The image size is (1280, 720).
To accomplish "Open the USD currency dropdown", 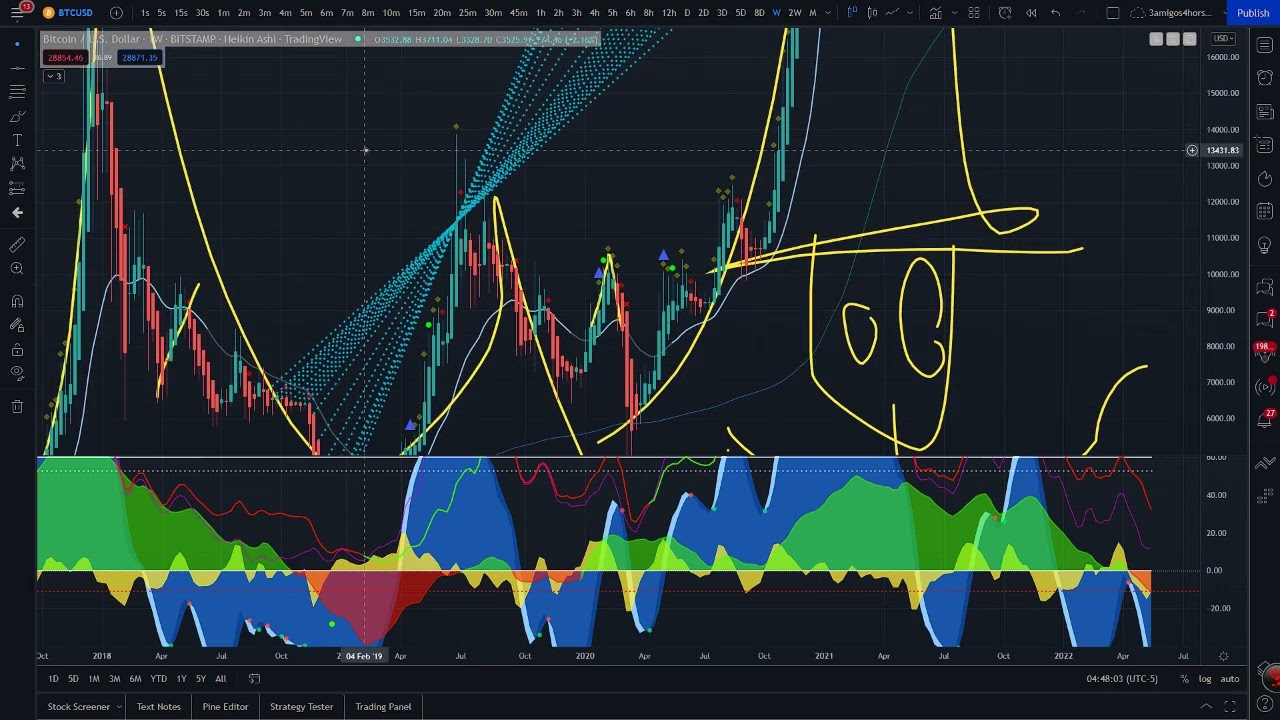I will tap(1223, 39).
